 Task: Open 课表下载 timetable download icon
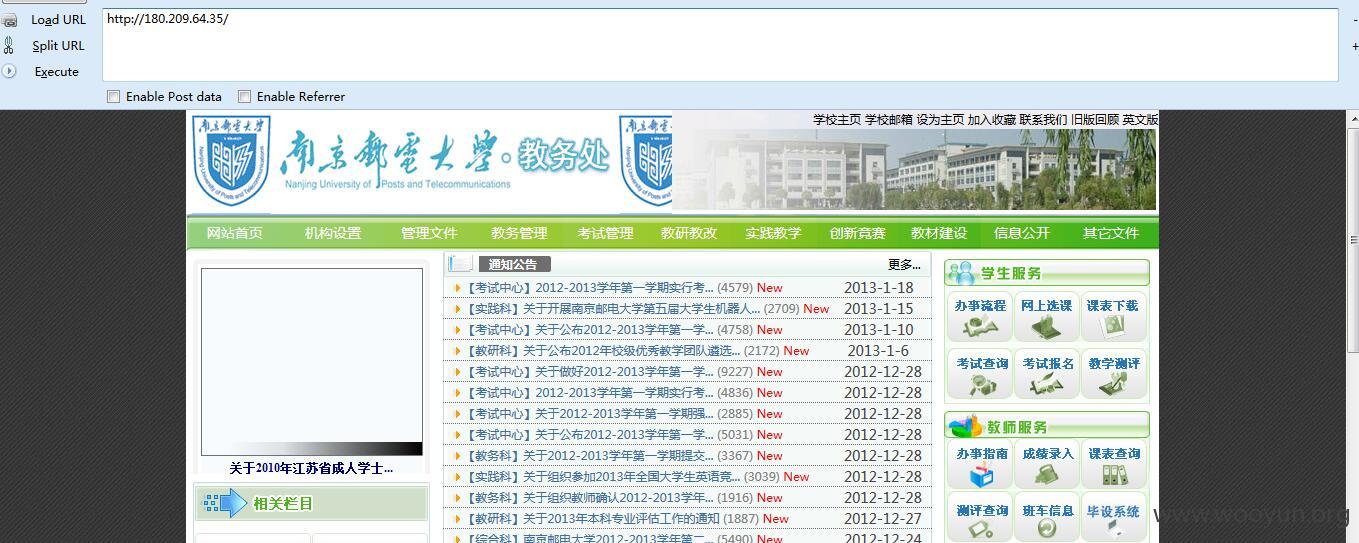point(1113,317)
